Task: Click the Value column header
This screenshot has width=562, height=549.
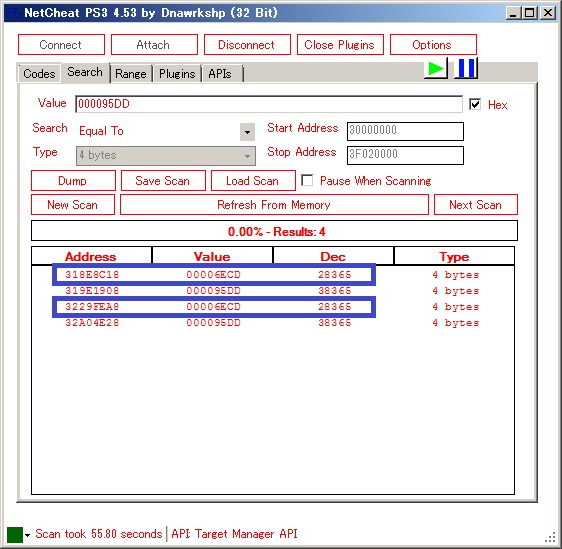Action: [212, 256]
